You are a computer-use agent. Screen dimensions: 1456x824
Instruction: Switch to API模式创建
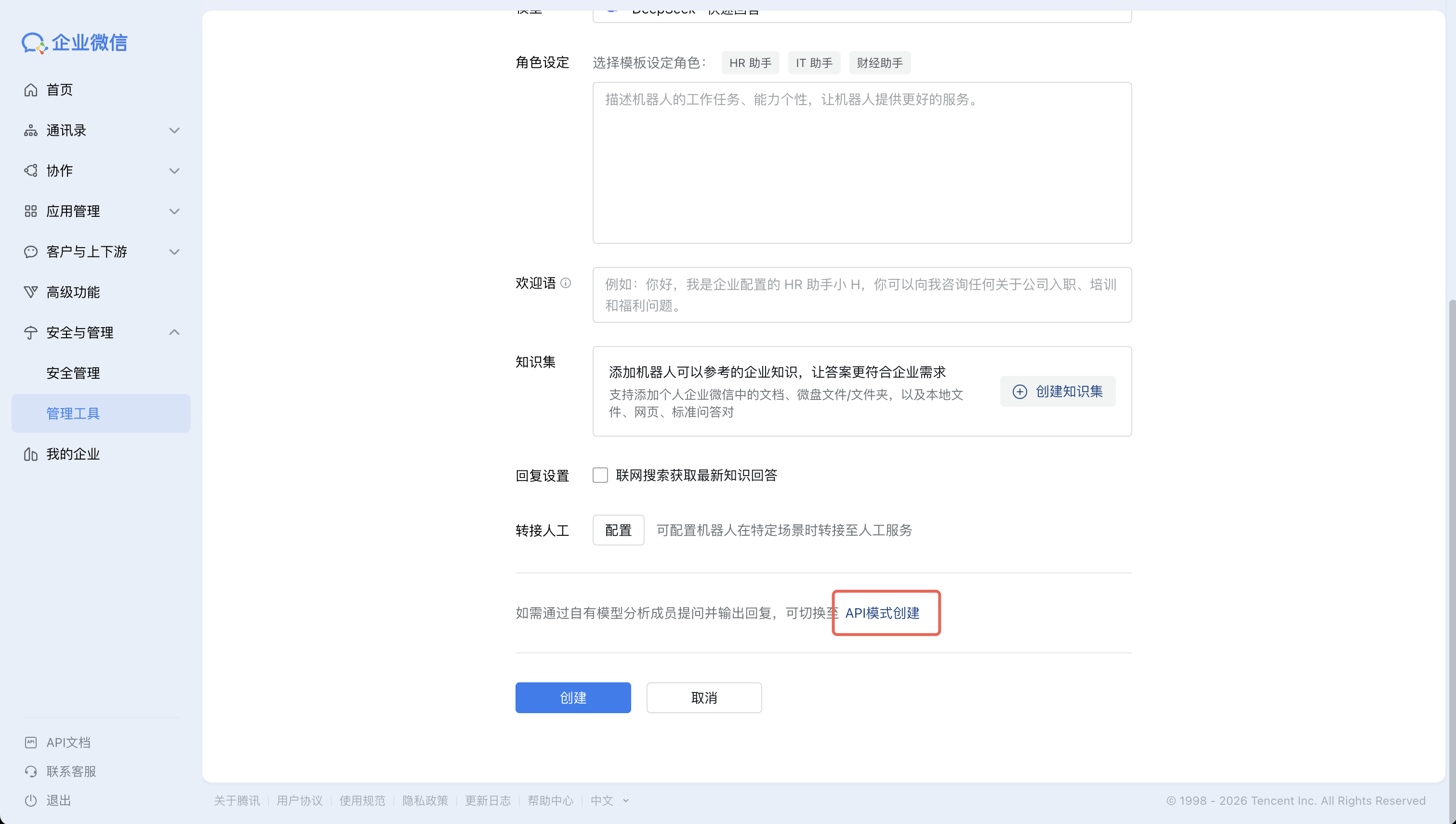coord(883,612)
